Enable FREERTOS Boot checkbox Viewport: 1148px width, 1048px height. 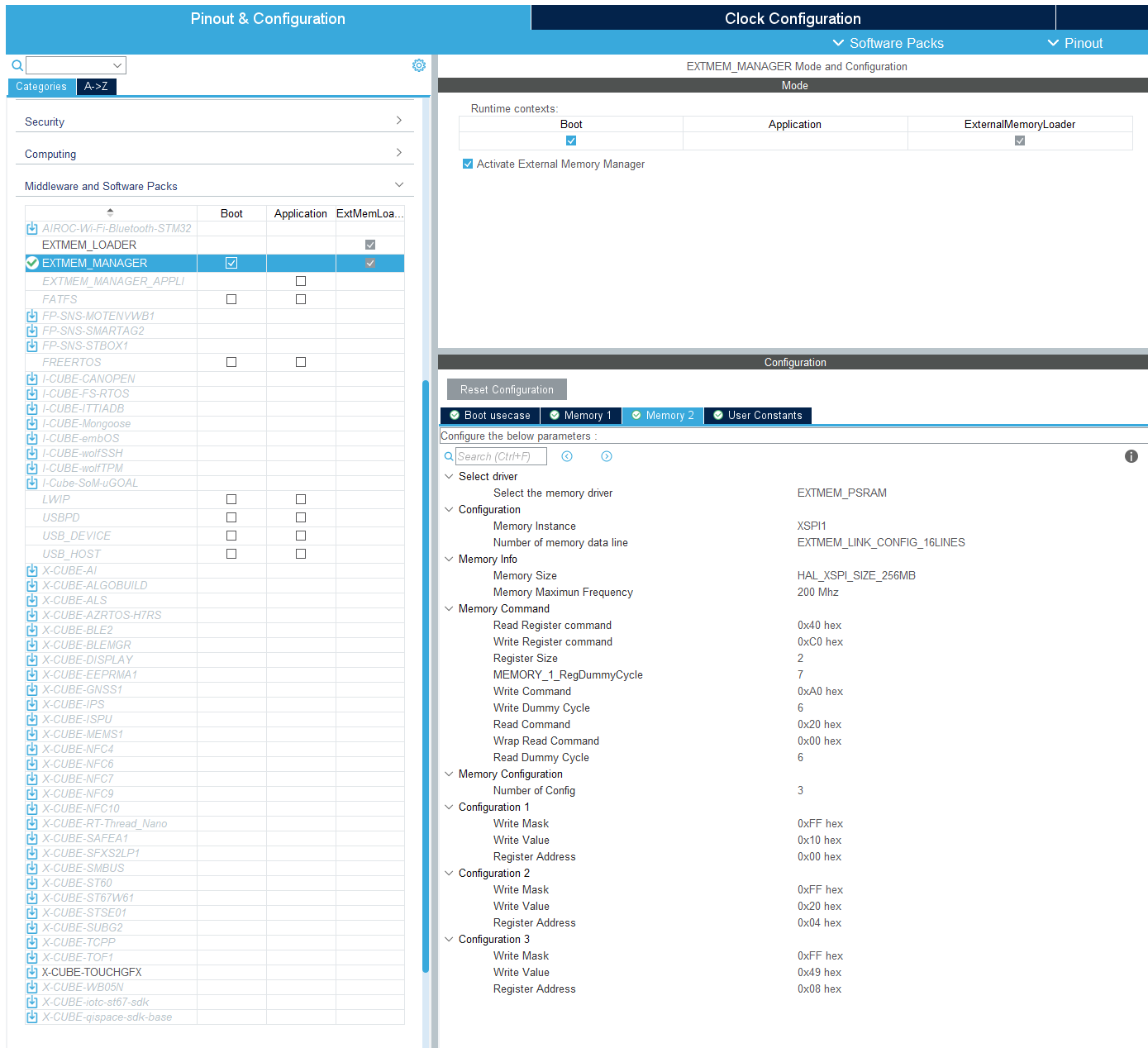(231, 362)
